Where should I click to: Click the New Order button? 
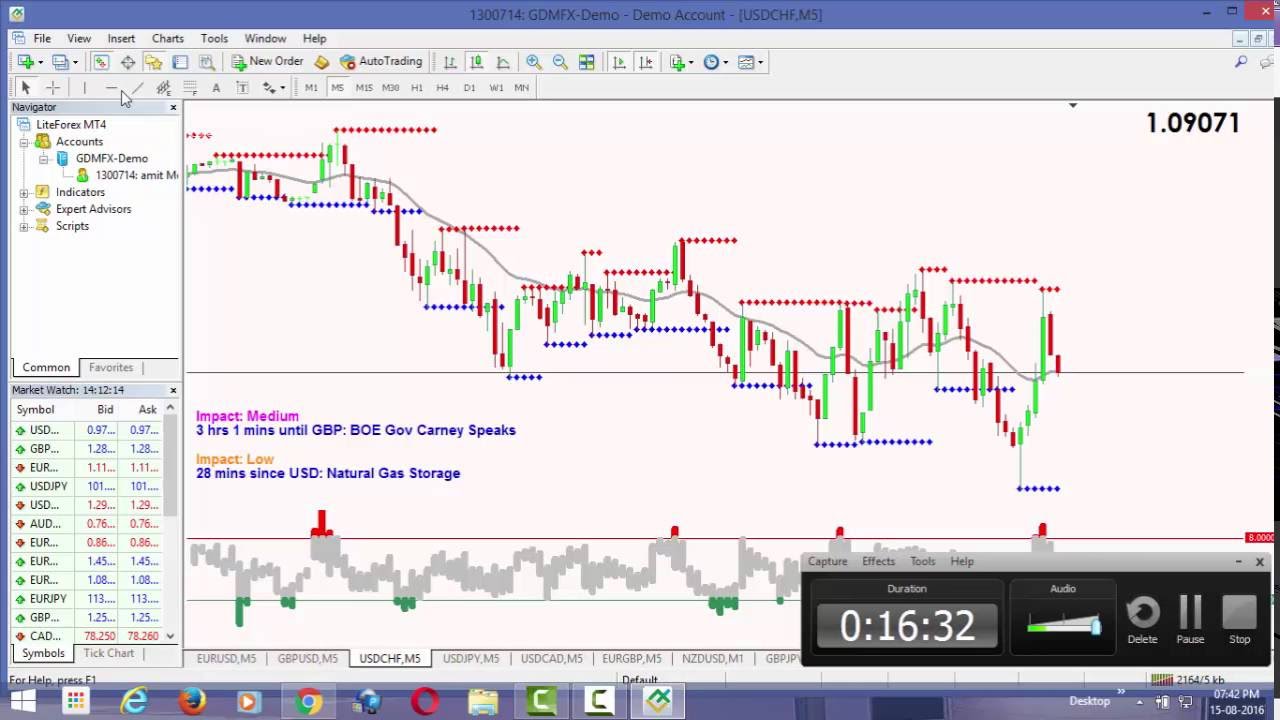click(267, 62)
